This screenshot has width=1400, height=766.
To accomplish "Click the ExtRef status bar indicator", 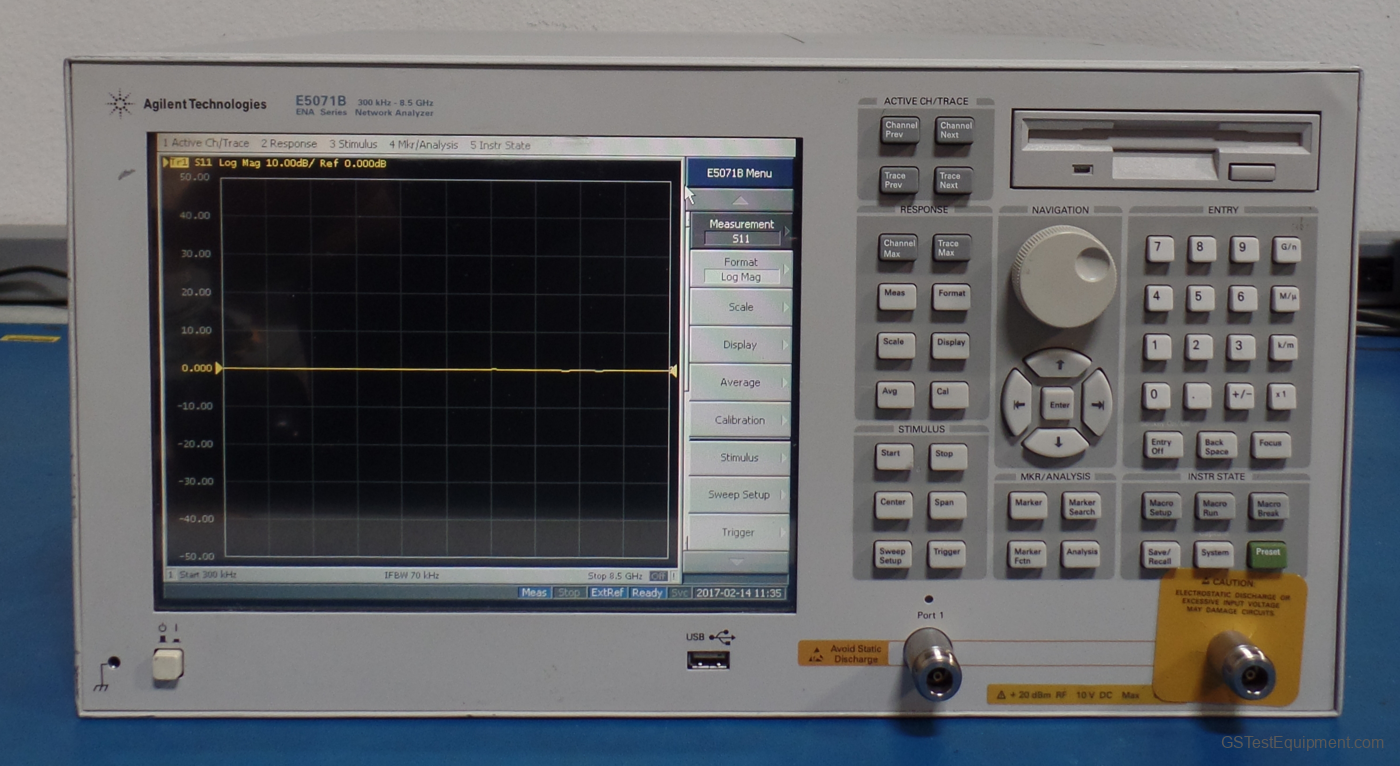I will (608, 593).
